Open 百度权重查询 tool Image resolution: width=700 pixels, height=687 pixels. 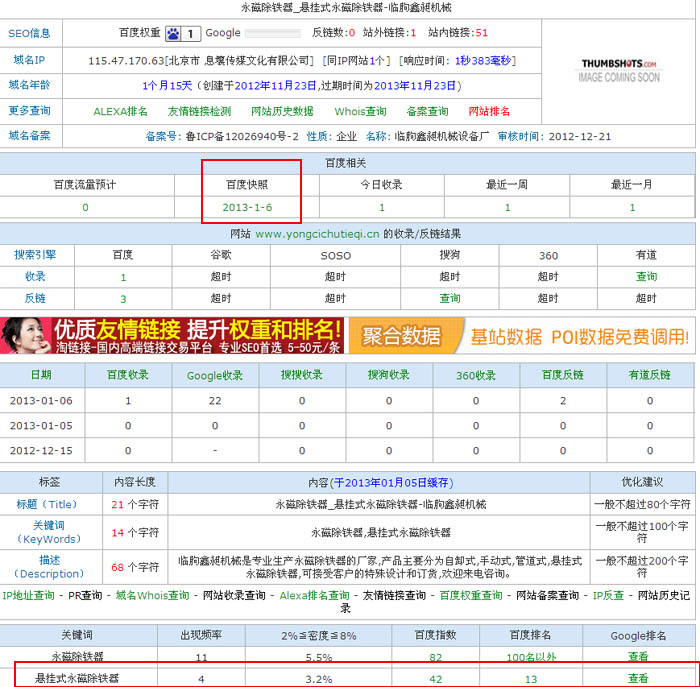pos(471,595)
